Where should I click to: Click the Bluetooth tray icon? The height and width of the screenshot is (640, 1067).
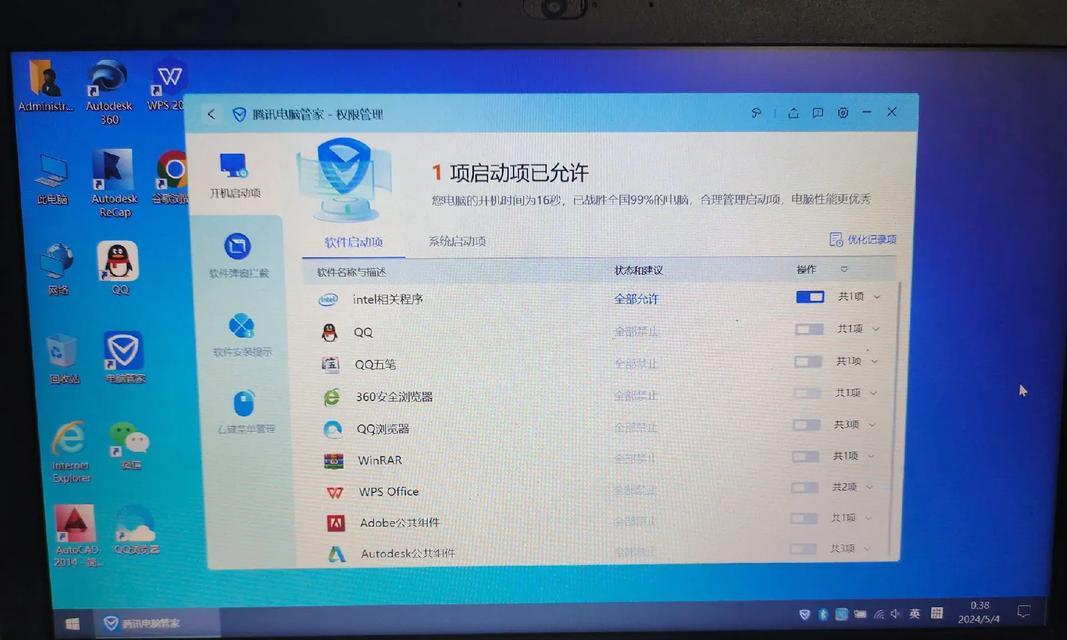823,614
